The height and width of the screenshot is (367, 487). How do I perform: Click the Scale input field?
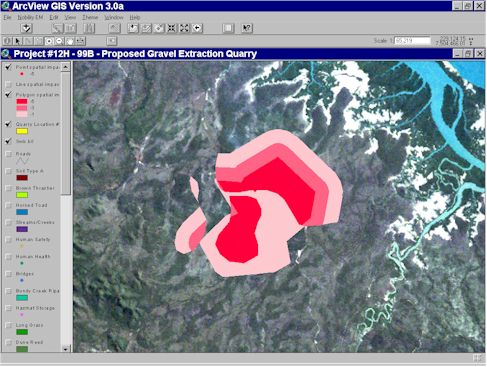(412, 41)
